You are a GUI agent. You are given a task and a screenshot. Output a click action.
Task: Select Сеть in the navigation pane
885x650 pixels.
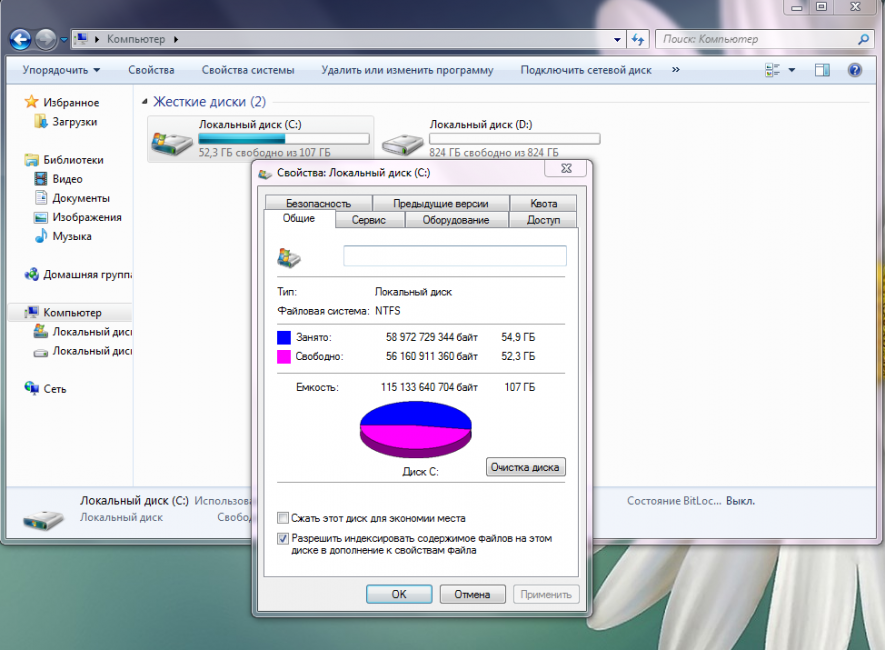(x=55, y=389)
